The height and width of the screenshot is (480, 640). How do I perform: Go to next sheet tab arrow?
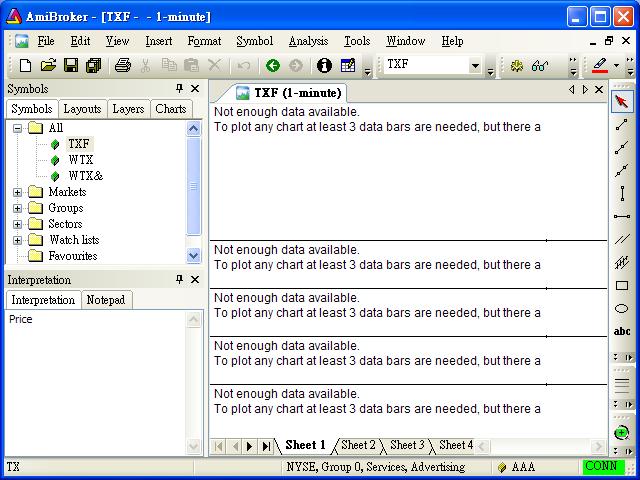250,446
